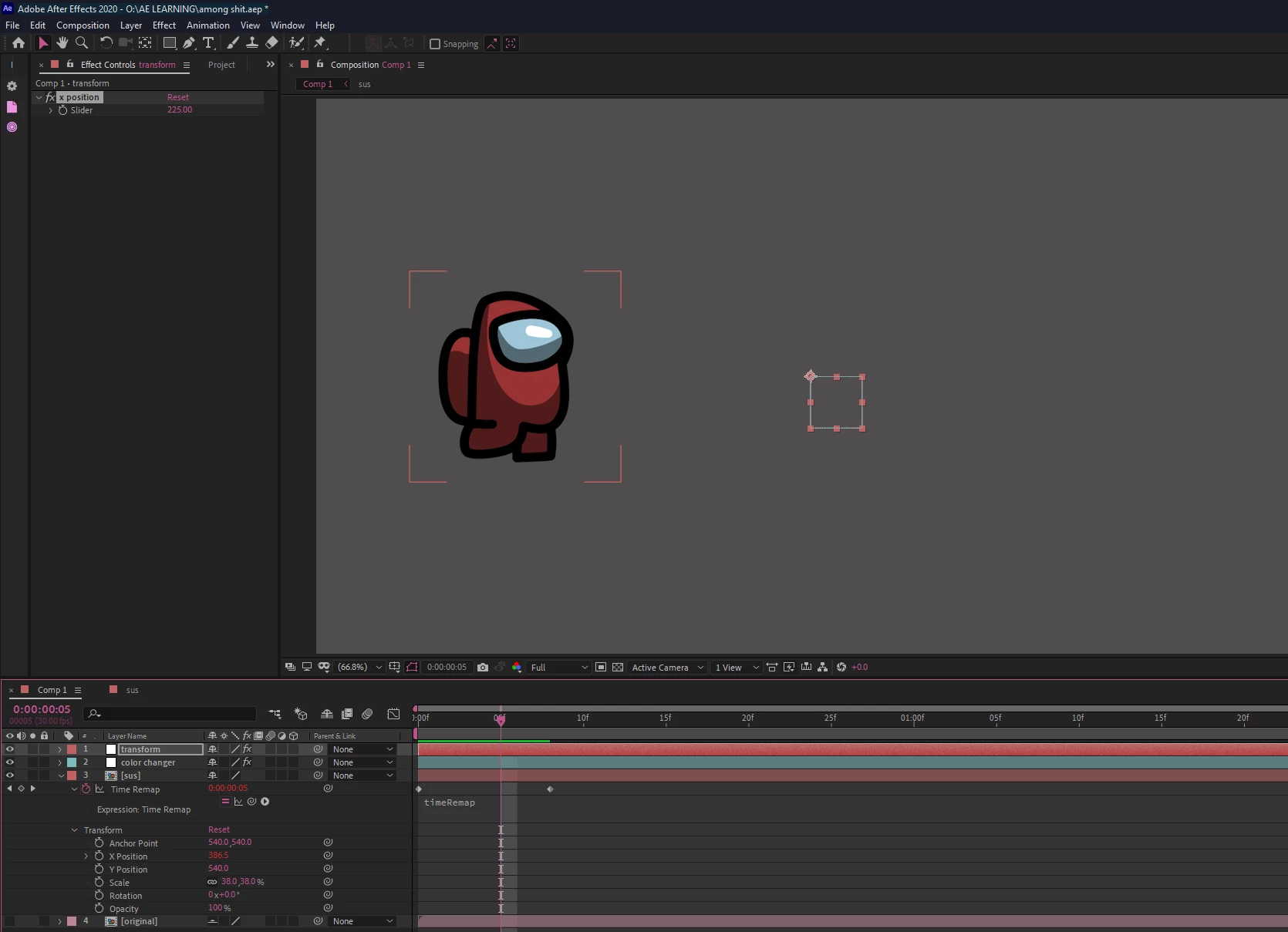This screenshot has width=1288, height=932.
Task: Select the Horizontal Type tool
Action: 208,43
